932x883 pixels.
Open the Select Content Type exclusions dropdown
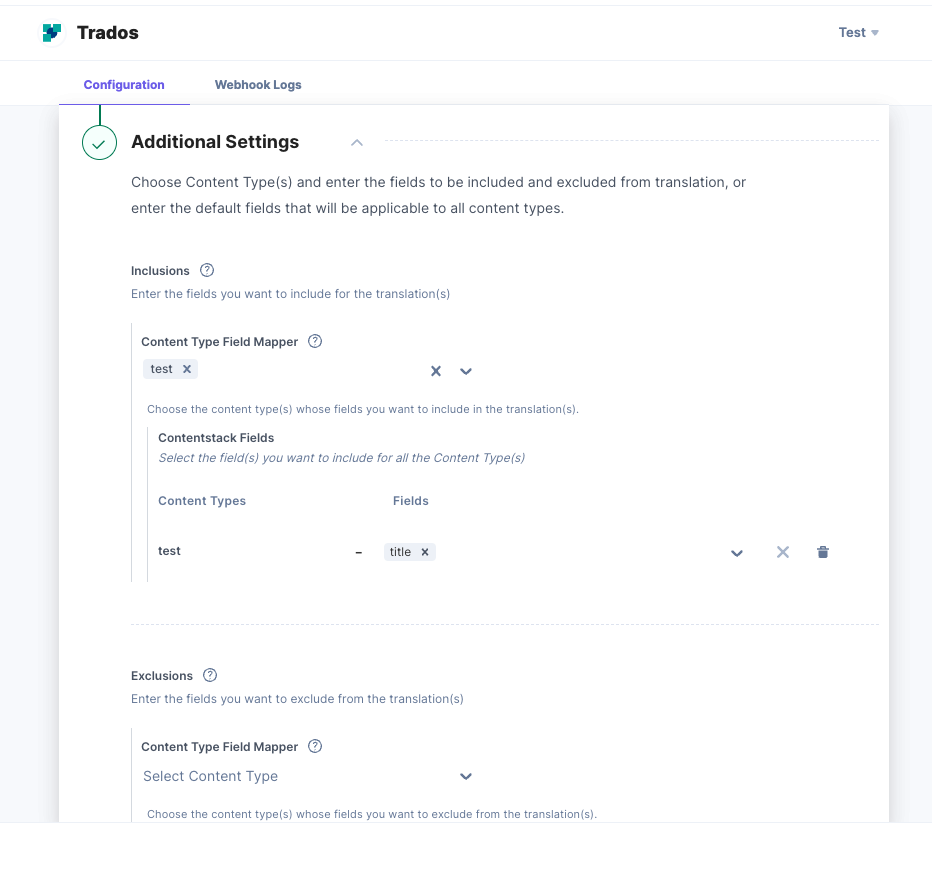(x=308, y=776)
